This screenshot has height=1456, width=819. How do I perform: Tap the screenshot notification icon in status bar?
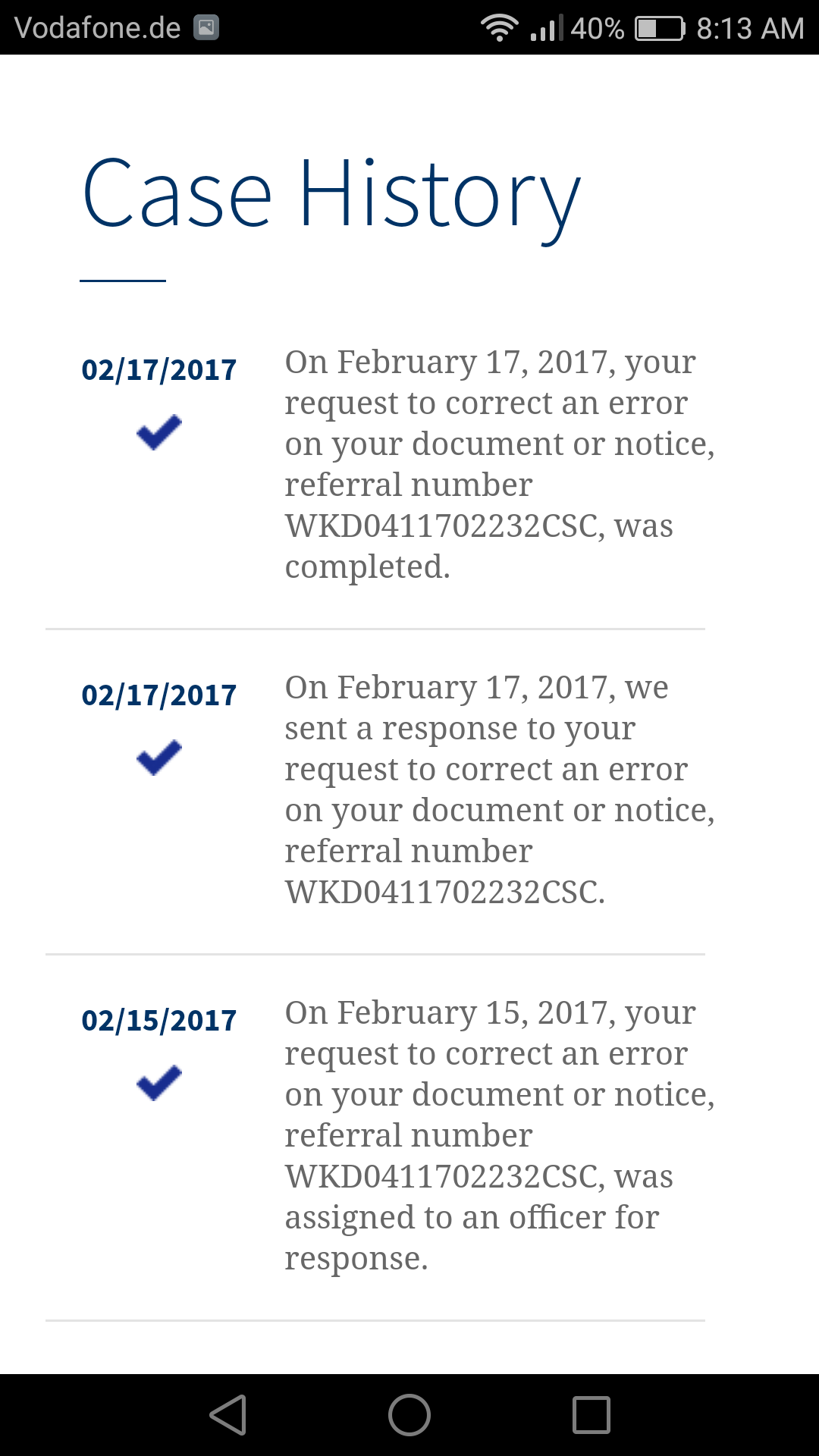tap(206, 28)
